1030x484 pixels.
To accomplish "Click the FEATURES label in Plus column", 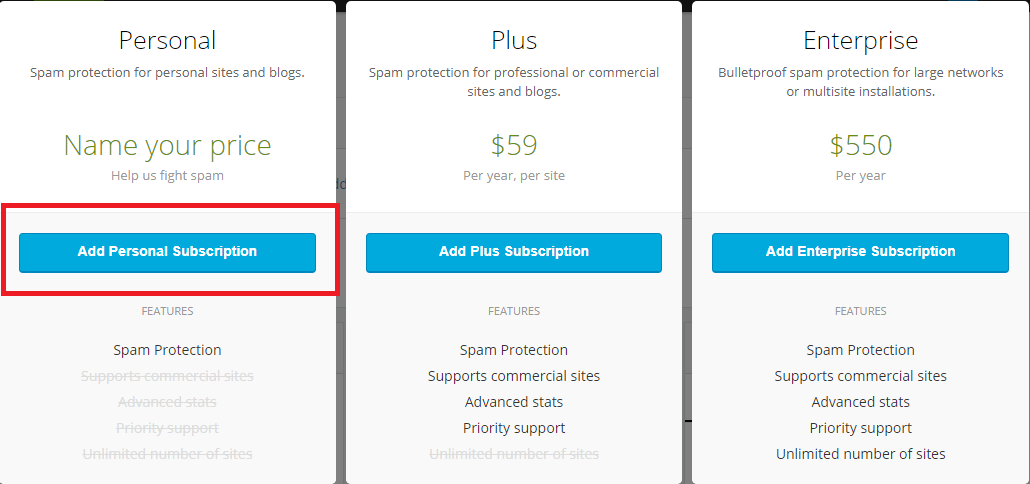I will [514, 311].
